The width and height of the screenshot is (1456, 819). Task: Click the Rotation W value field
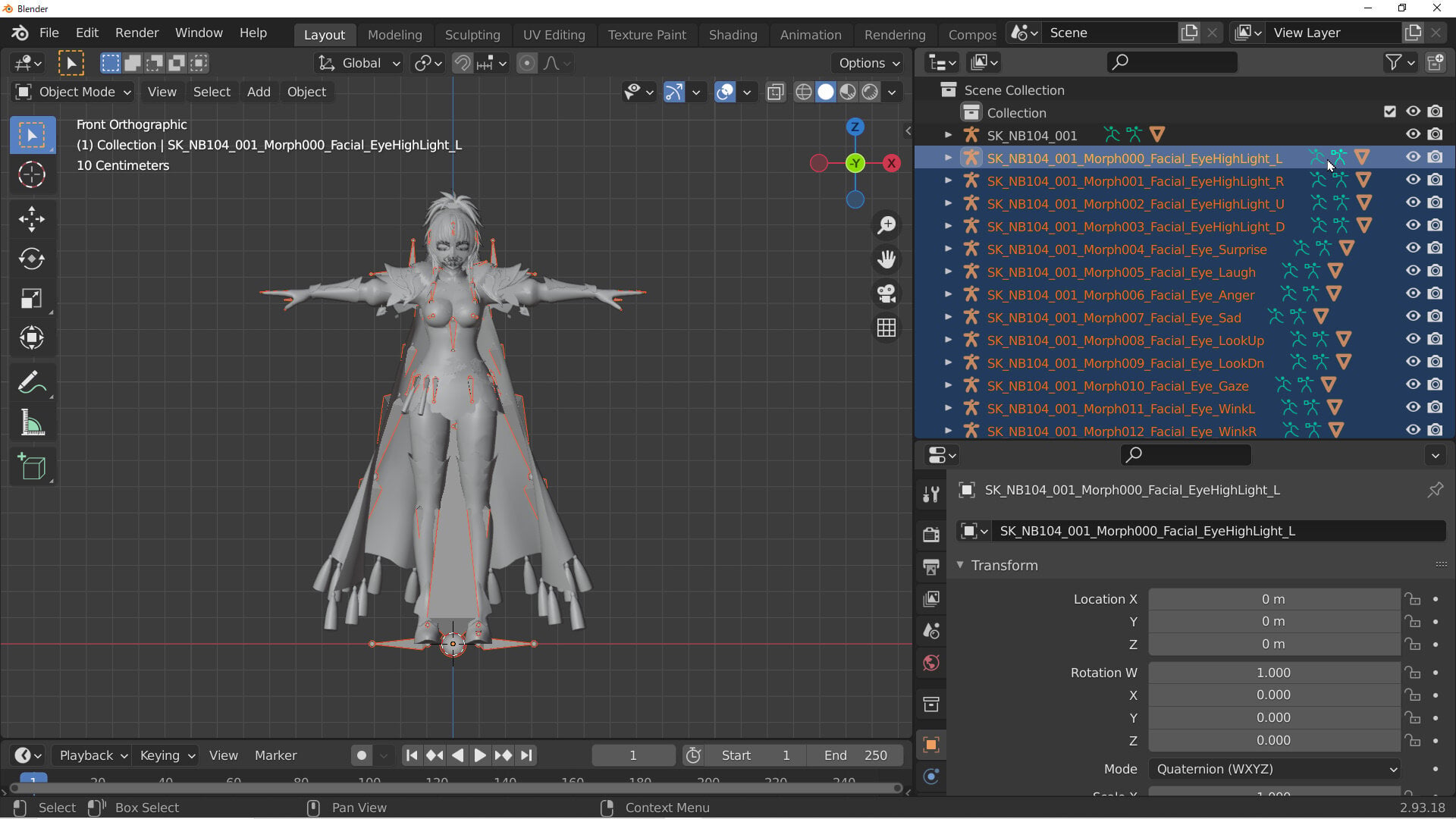[1274, 673]
